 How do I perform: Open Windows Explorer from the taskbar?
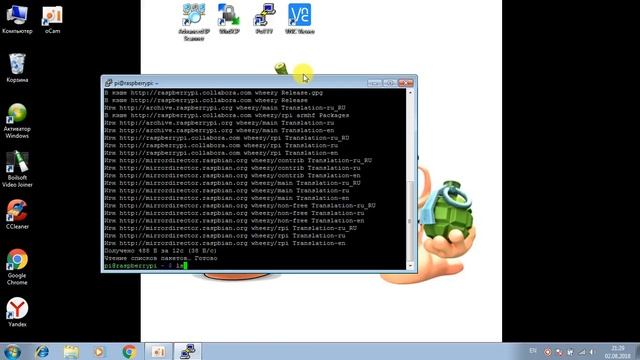pyautogui.click(x=71, y=351)
